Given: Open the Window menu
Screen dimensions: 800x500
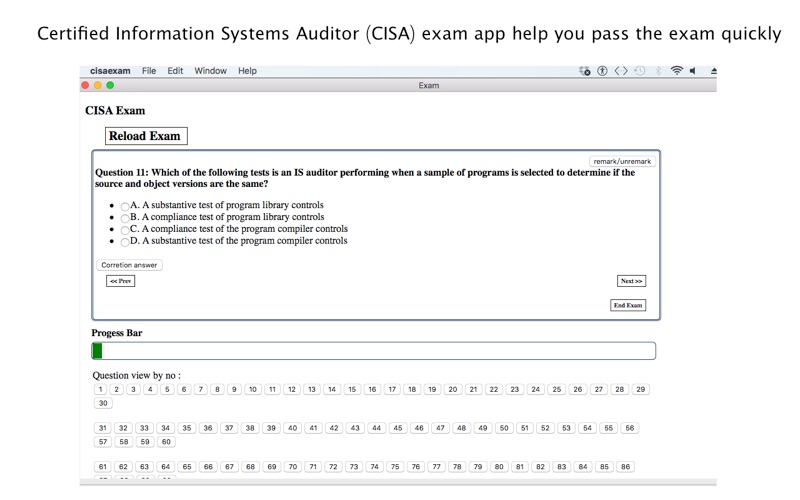Looking at the screenshot, I should coord(210,71).
